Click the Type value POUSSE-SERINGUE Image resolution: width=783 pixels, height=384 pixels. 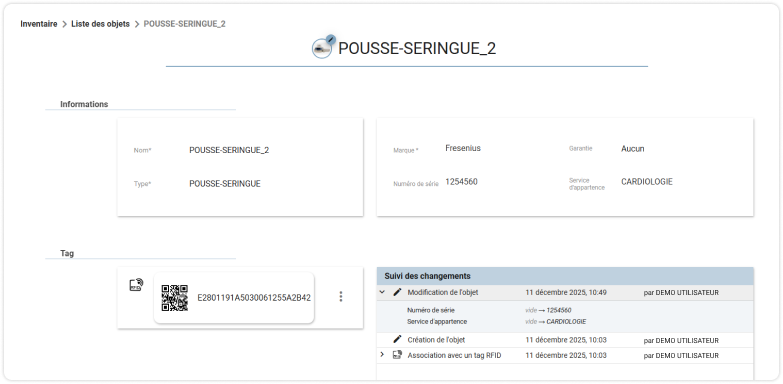[225, 184]
